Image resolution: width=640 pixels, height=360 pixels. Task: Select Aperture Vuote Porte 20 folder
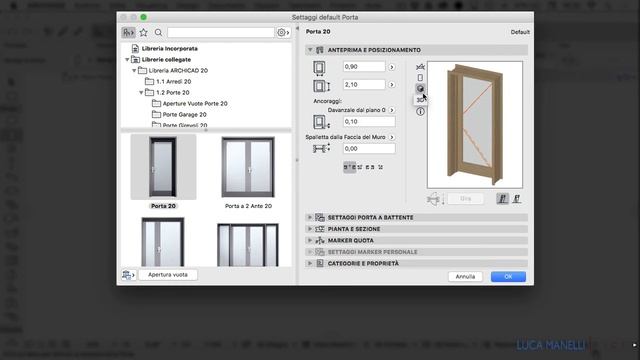coord(195,104)
